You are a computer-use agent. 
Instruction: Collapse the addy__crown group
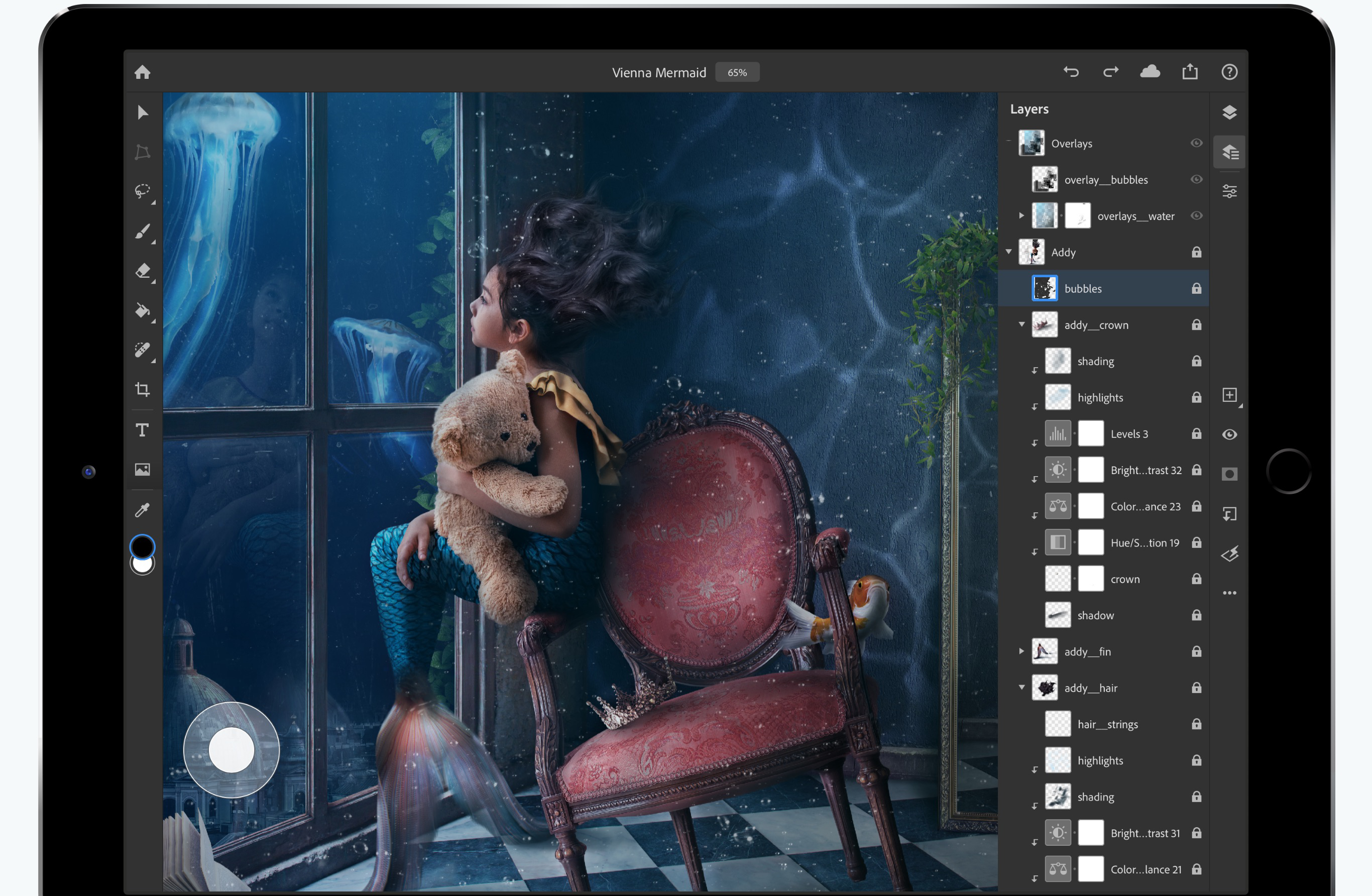click(x=1021, y=324)
